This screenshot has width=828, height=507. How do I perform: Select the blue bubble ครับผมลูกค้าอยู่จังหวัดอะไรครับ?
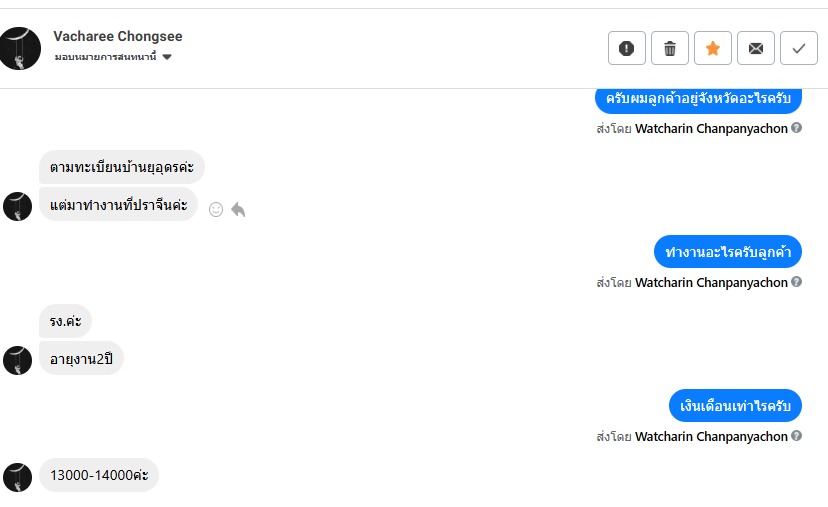coord(698,99)
